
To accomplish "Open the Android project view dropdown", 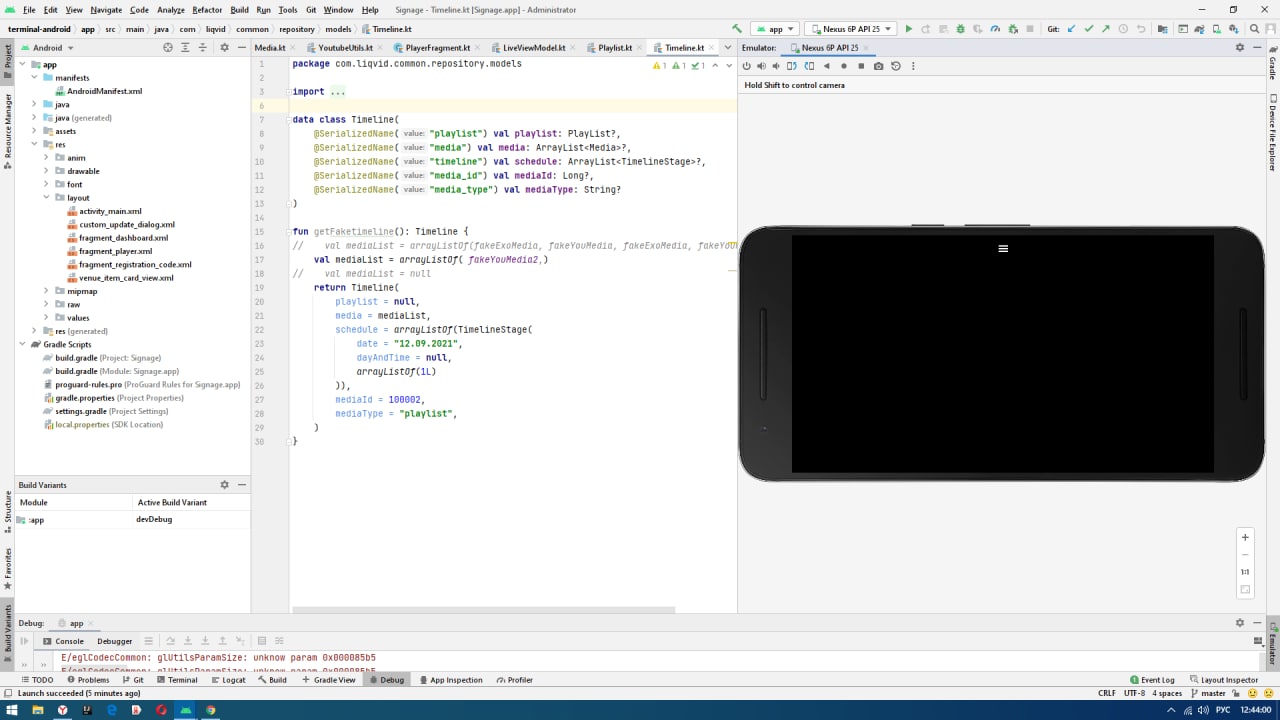I will 47,47.
